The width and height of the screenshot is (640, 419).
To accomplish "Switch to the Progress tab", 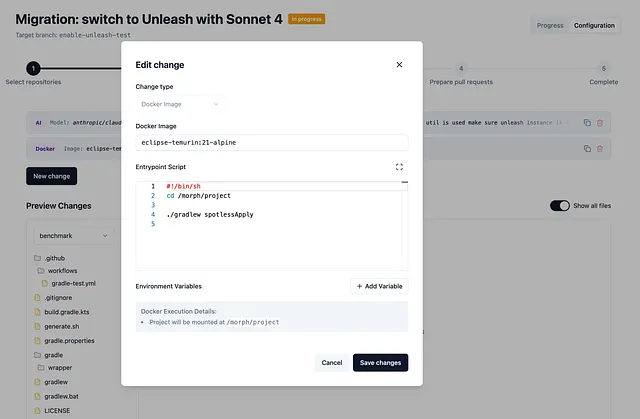I will coord(550,25).
